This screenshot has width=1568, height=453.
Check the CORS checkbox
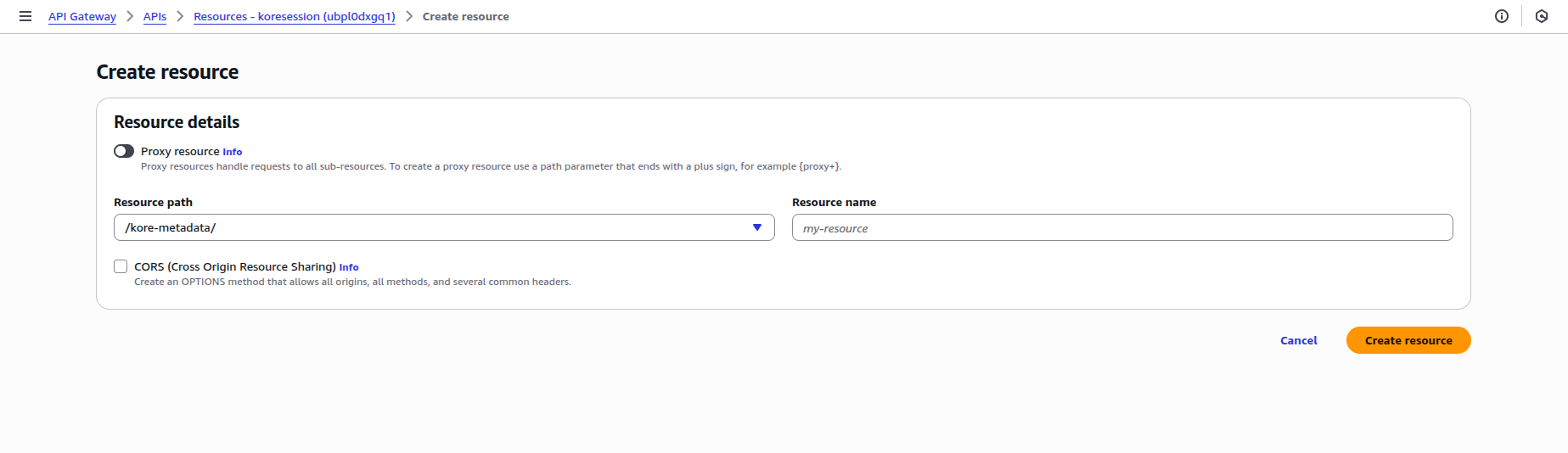[x=121, y=266]
